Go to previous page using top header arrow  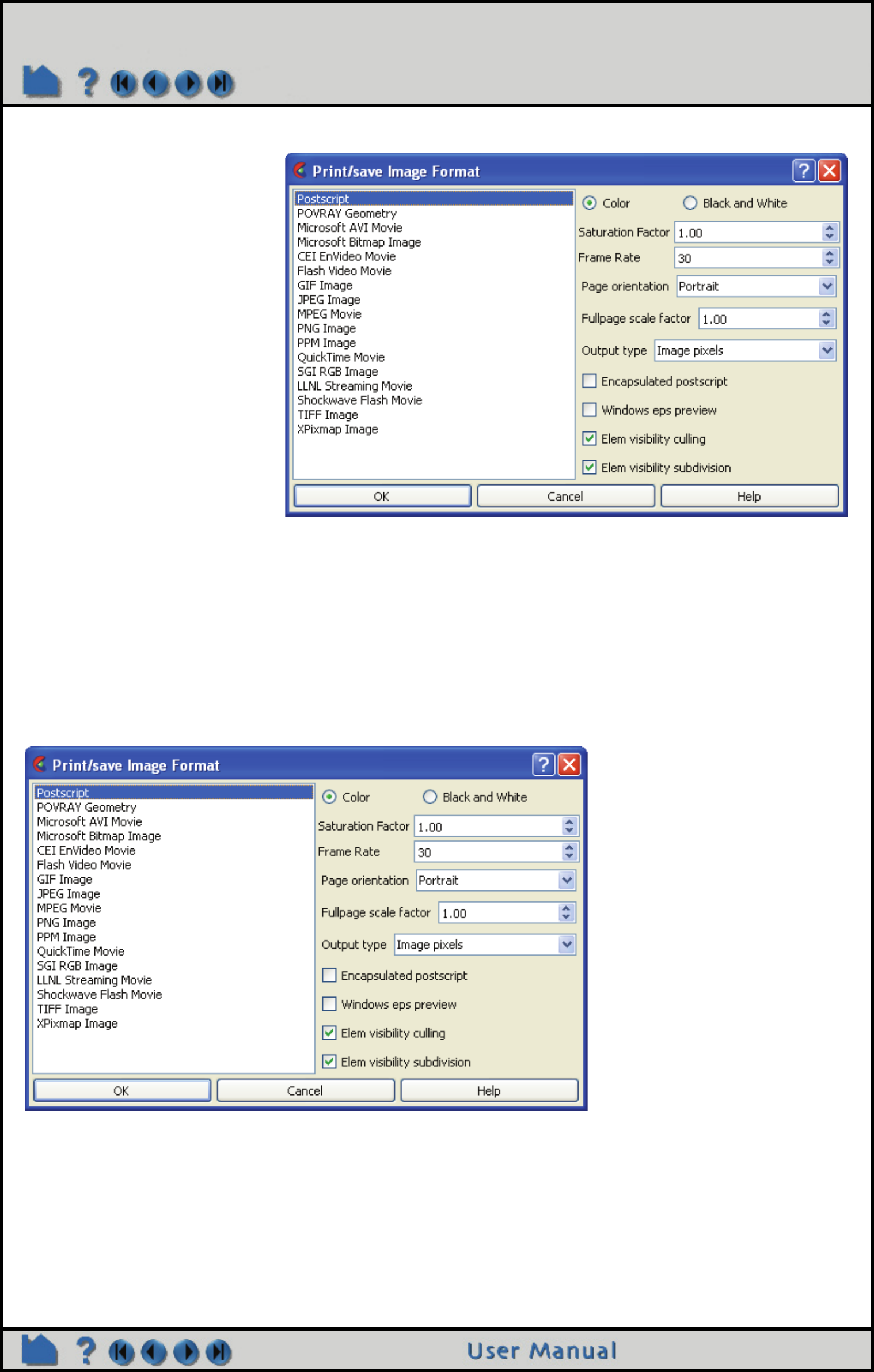155,84
